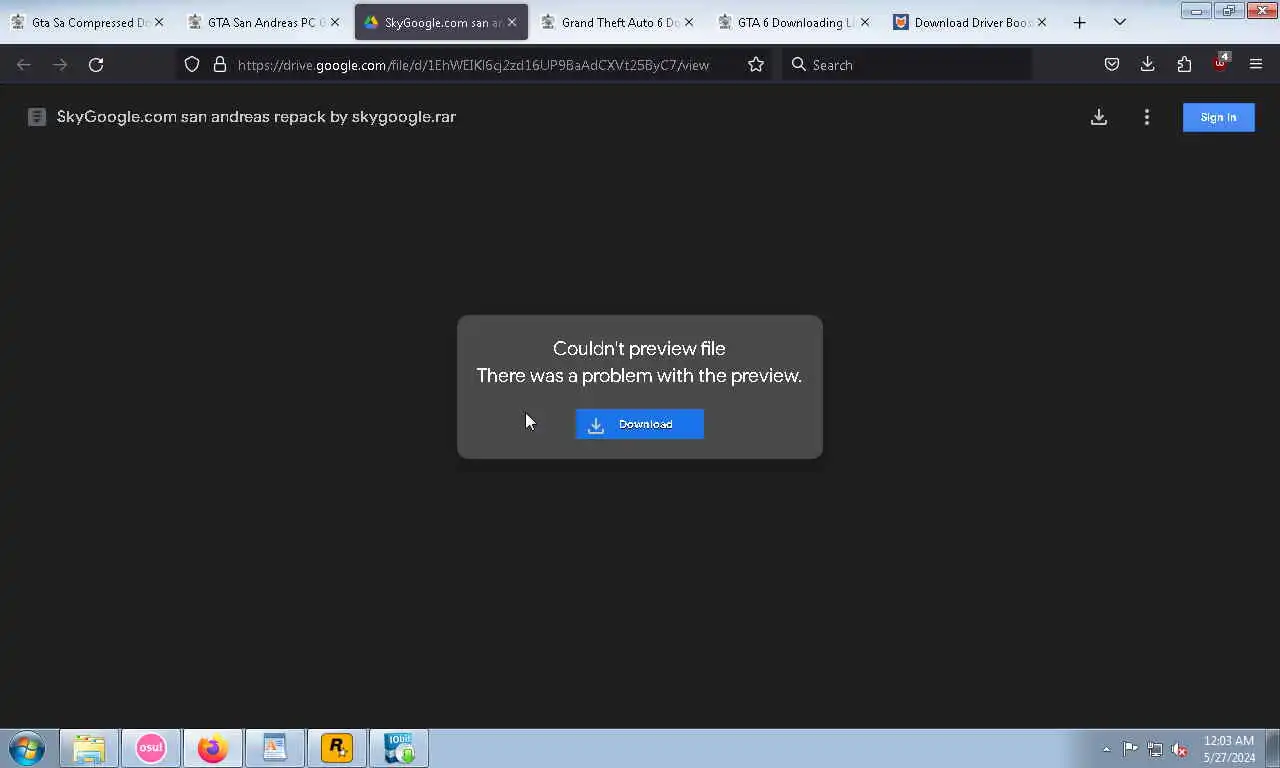Reload the current page

[x=96, y=65]
